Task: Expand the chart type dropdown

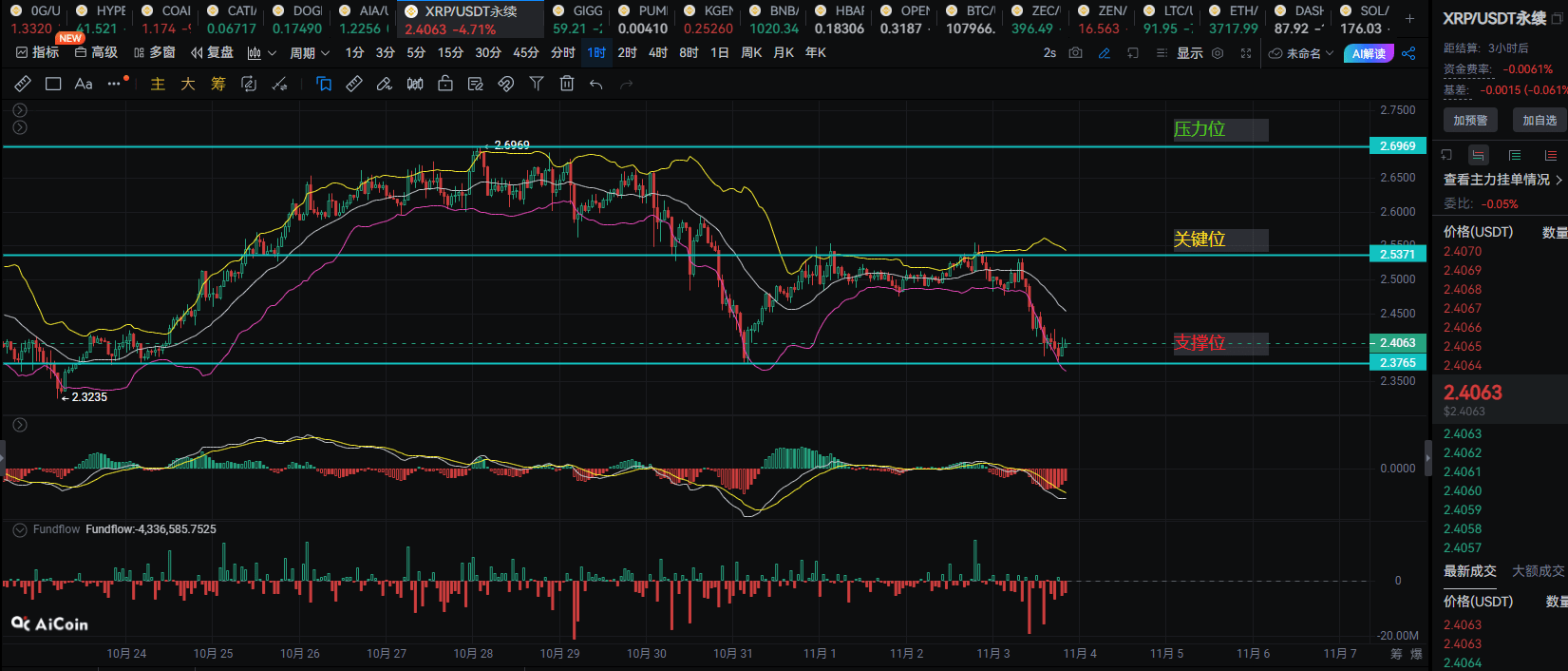Action: [261, 53]
